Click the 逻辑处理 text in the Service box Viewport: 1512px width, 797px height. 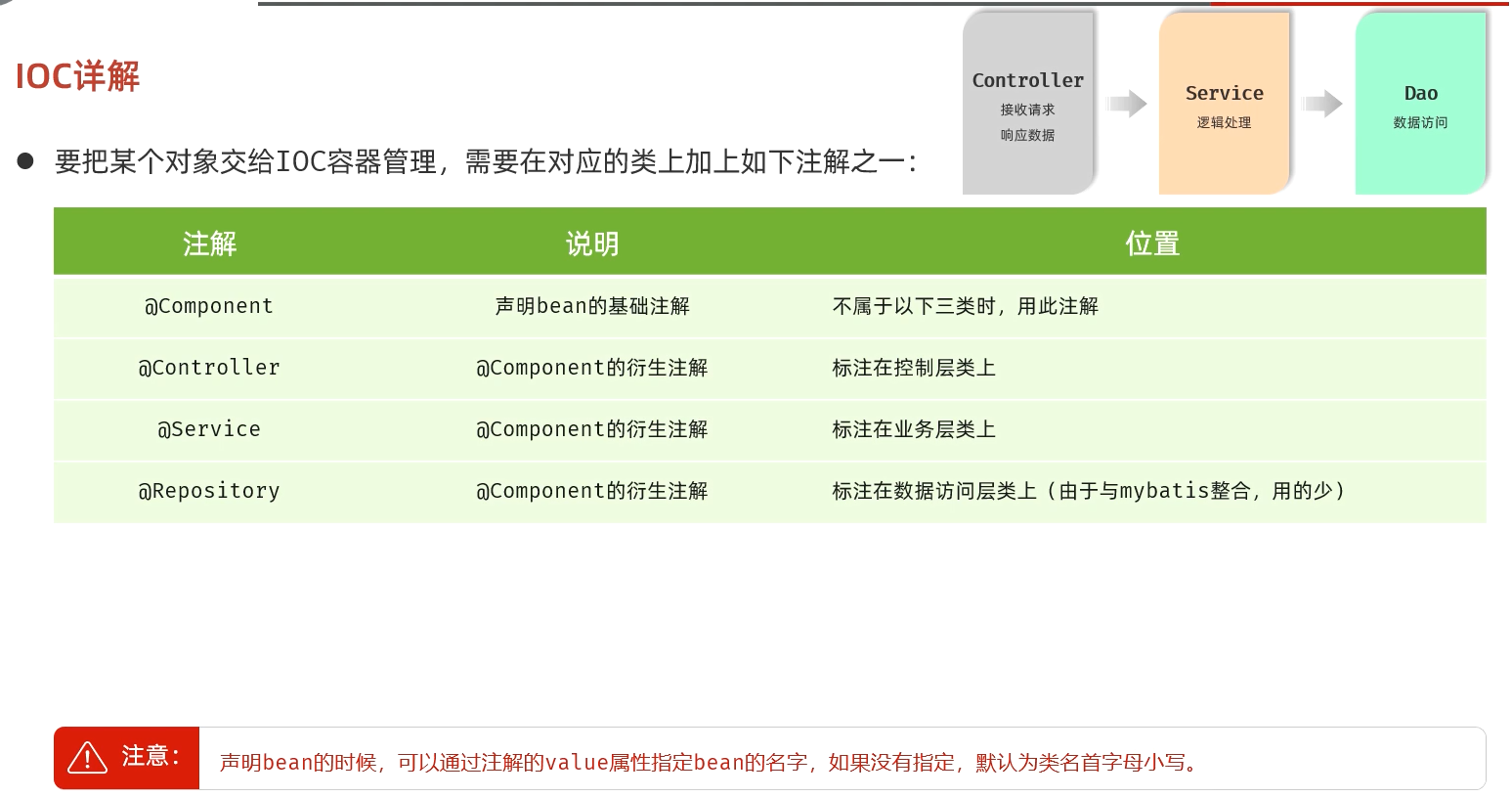[1224, 122]
